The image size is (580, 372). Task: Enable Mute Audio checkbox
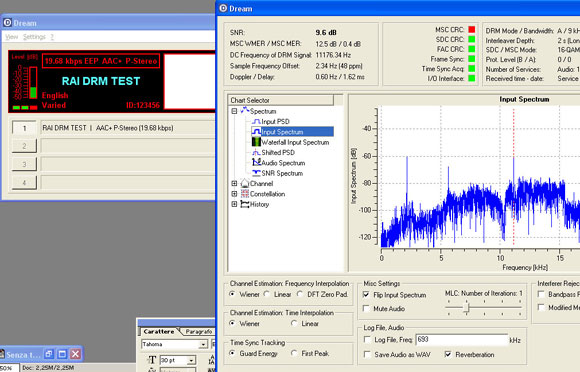[367, 308]
